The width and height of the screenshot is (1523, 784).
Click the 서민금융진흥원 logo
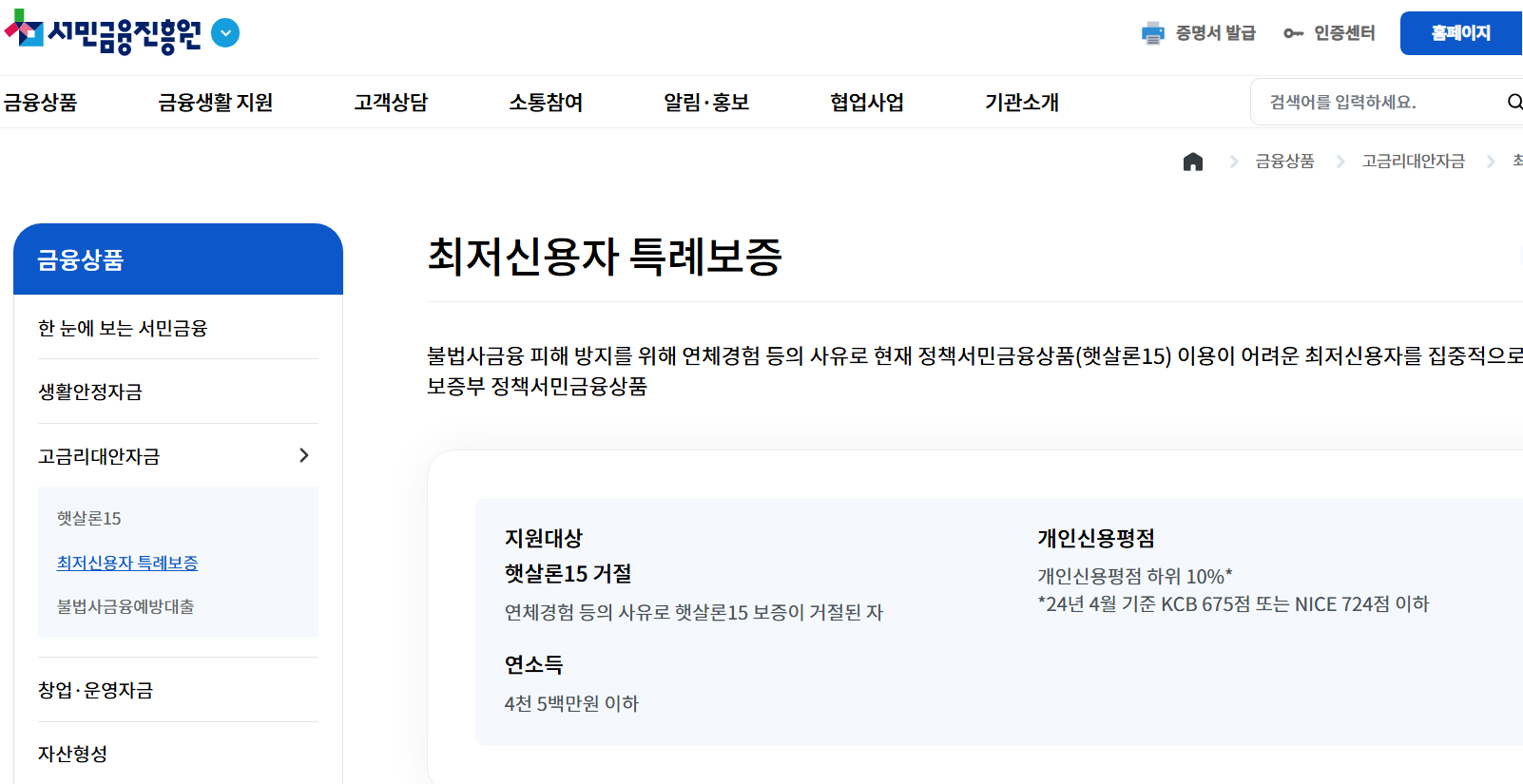coord(103,32)
